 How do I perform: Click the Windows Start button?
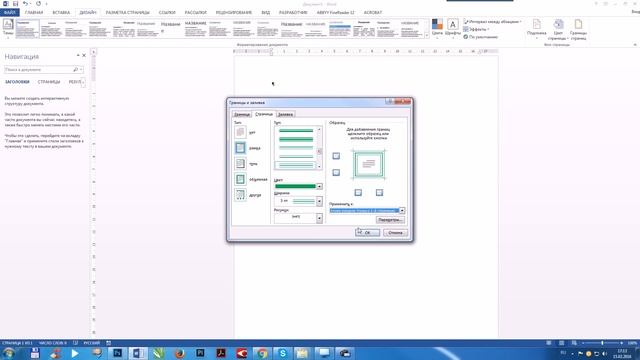[9, 353]
